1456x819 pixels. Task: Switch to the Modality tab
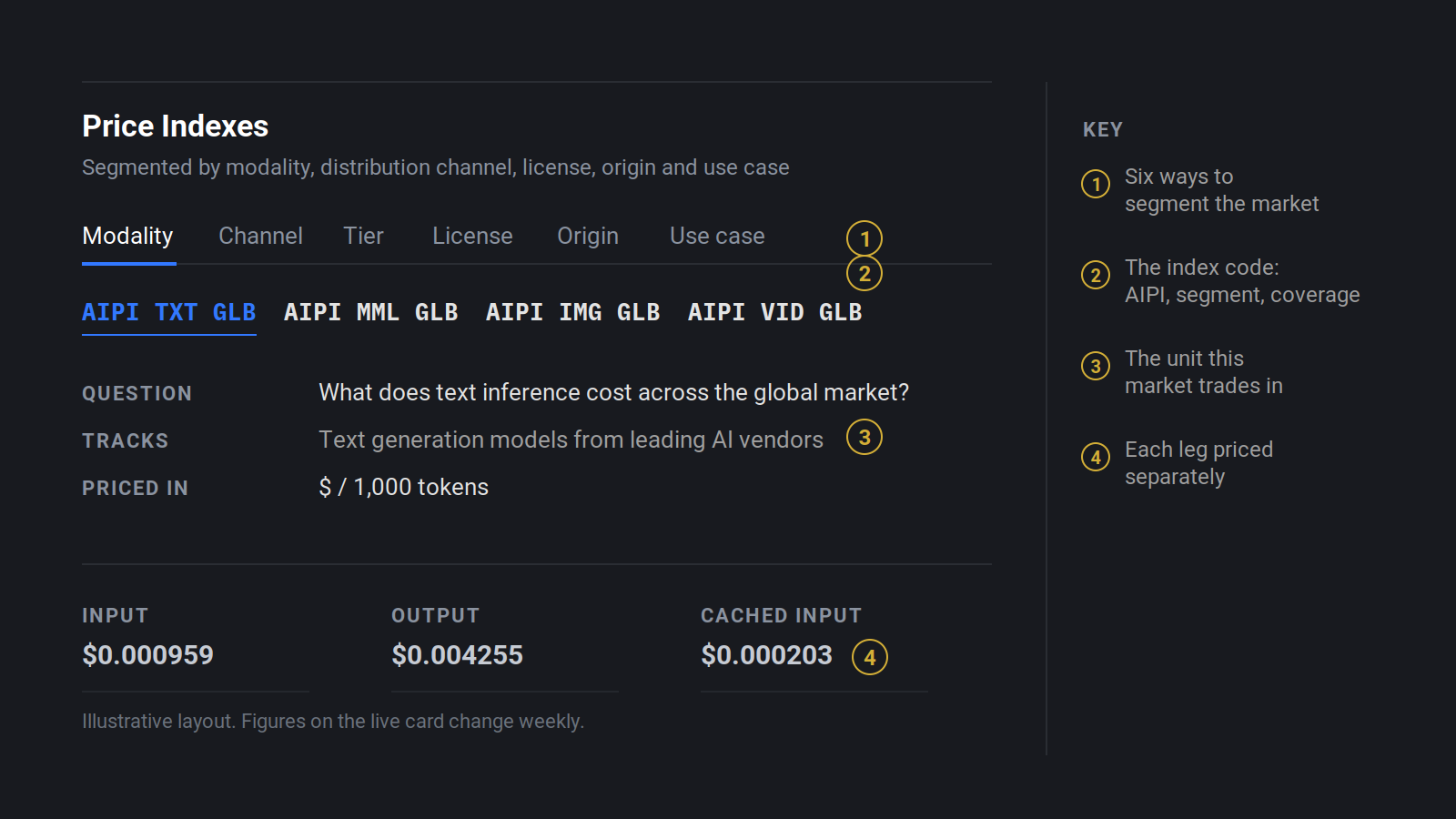point(127,237)
